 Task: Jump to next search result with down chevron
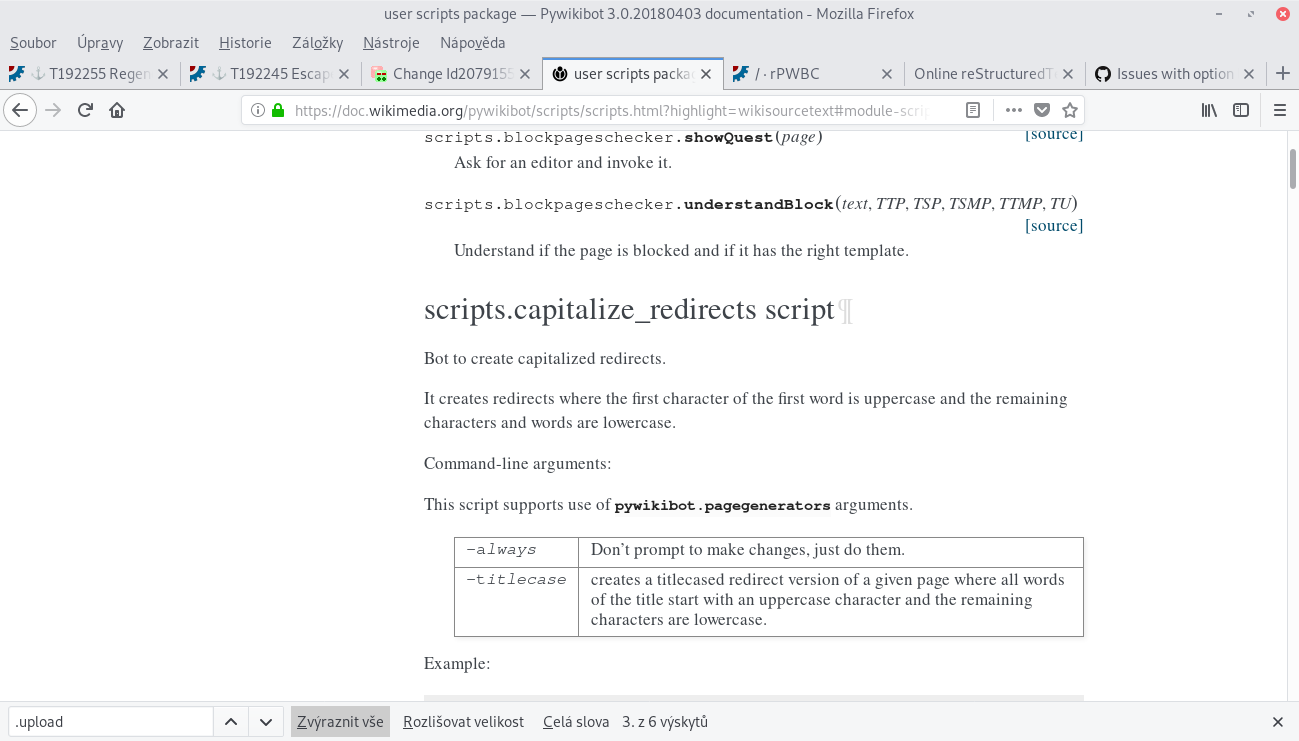[265, 721]
